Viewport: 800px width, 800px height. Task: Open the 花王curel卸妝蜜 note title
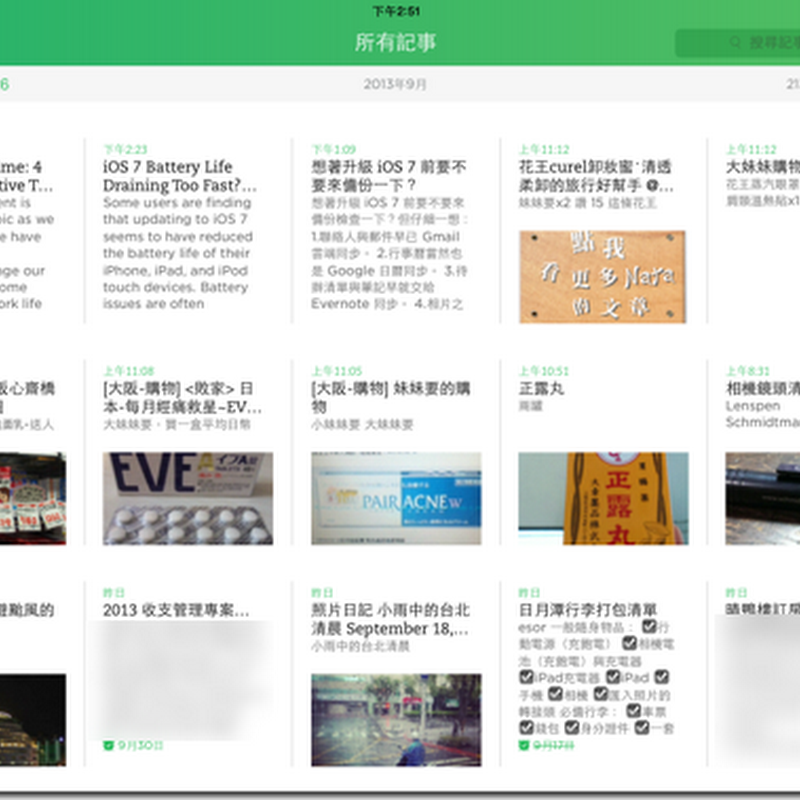596,176
